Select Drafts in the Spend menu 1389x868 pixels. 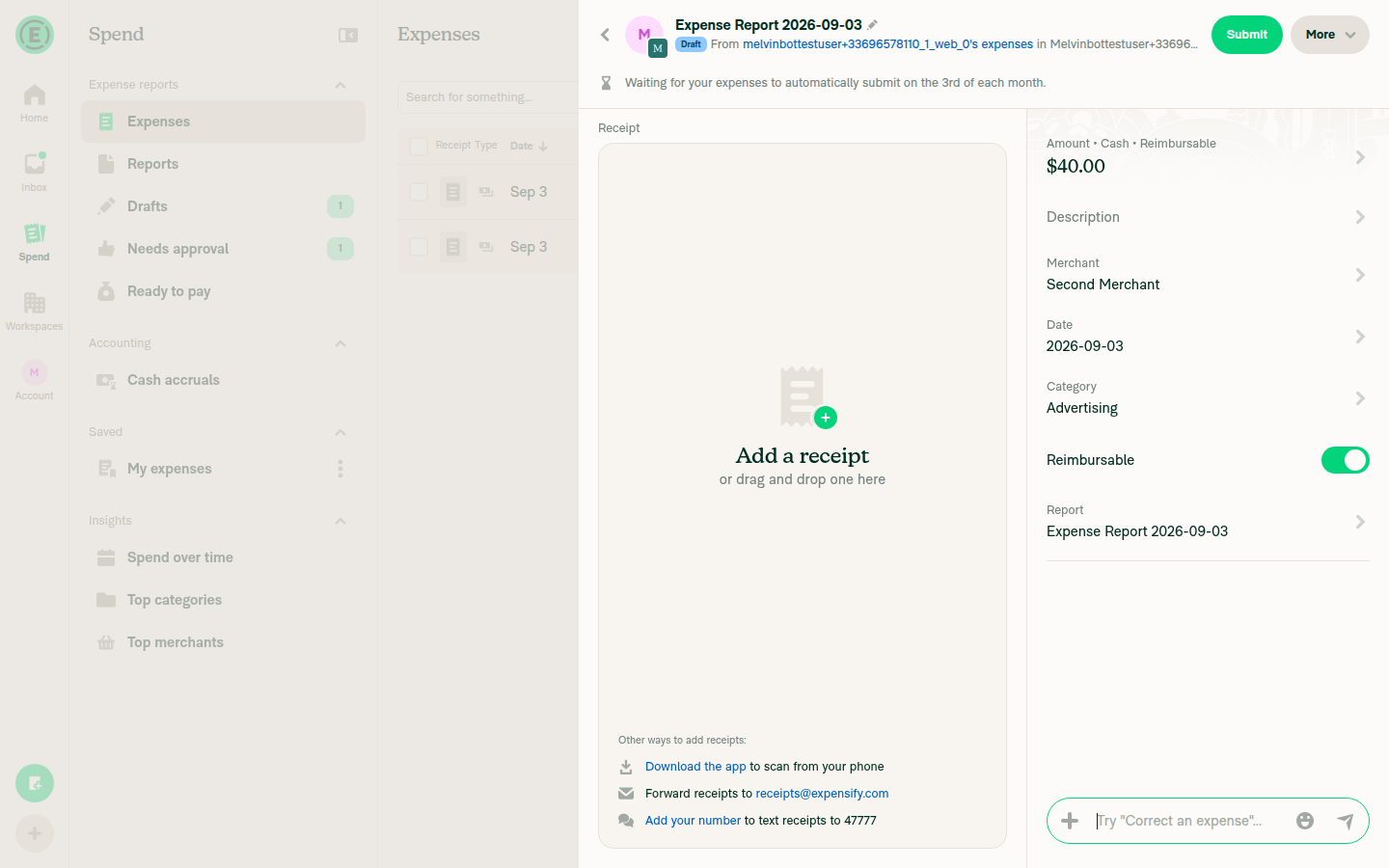pyautogui.click(x=223, y=206)
